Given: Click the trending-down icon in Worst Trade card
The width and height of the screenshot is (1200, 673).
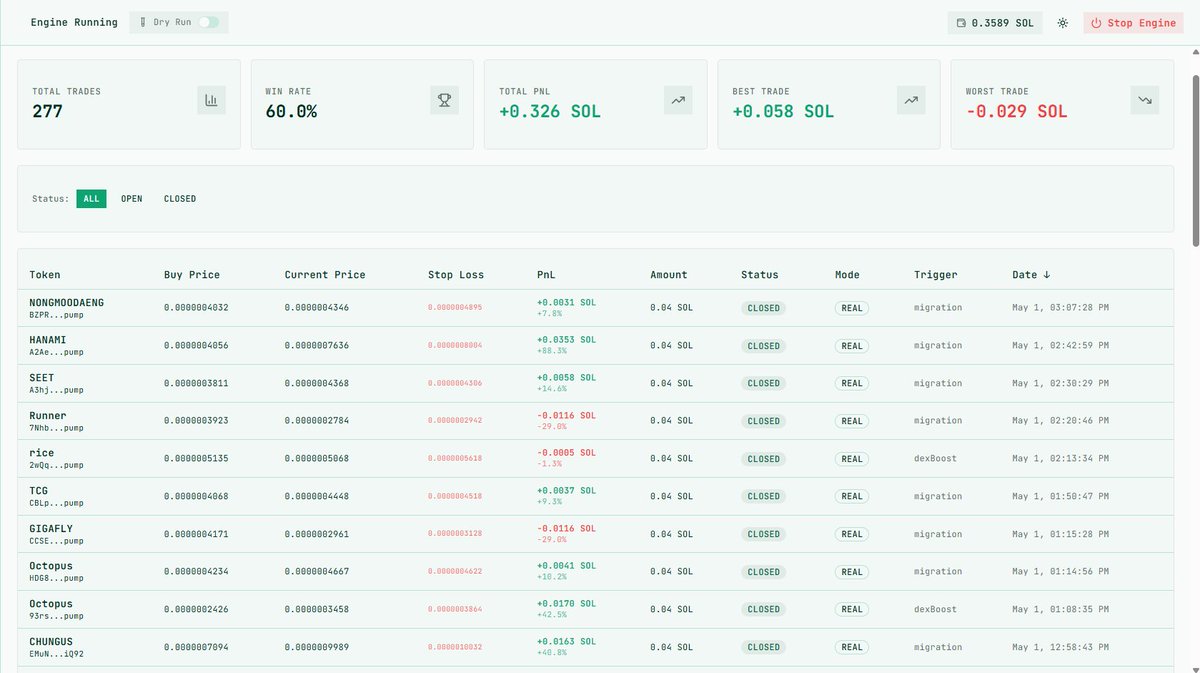Looking at the screenshot, I should (x=1144, y=100).
